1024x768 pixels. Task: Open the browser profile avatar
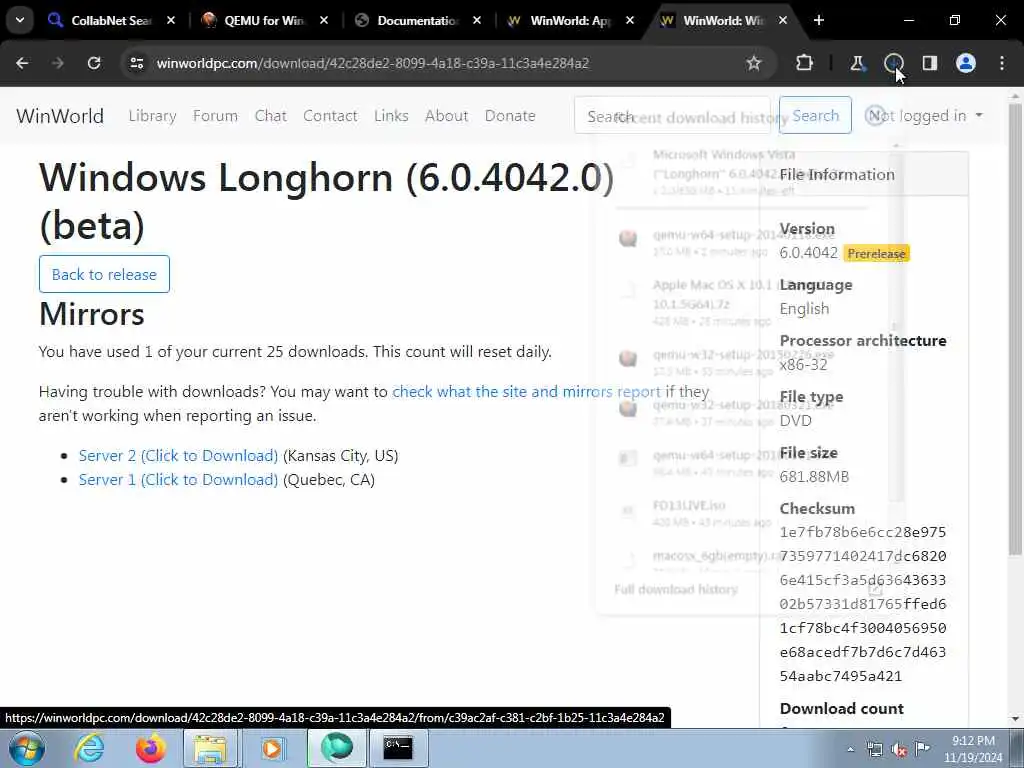[x=966, y=63]
